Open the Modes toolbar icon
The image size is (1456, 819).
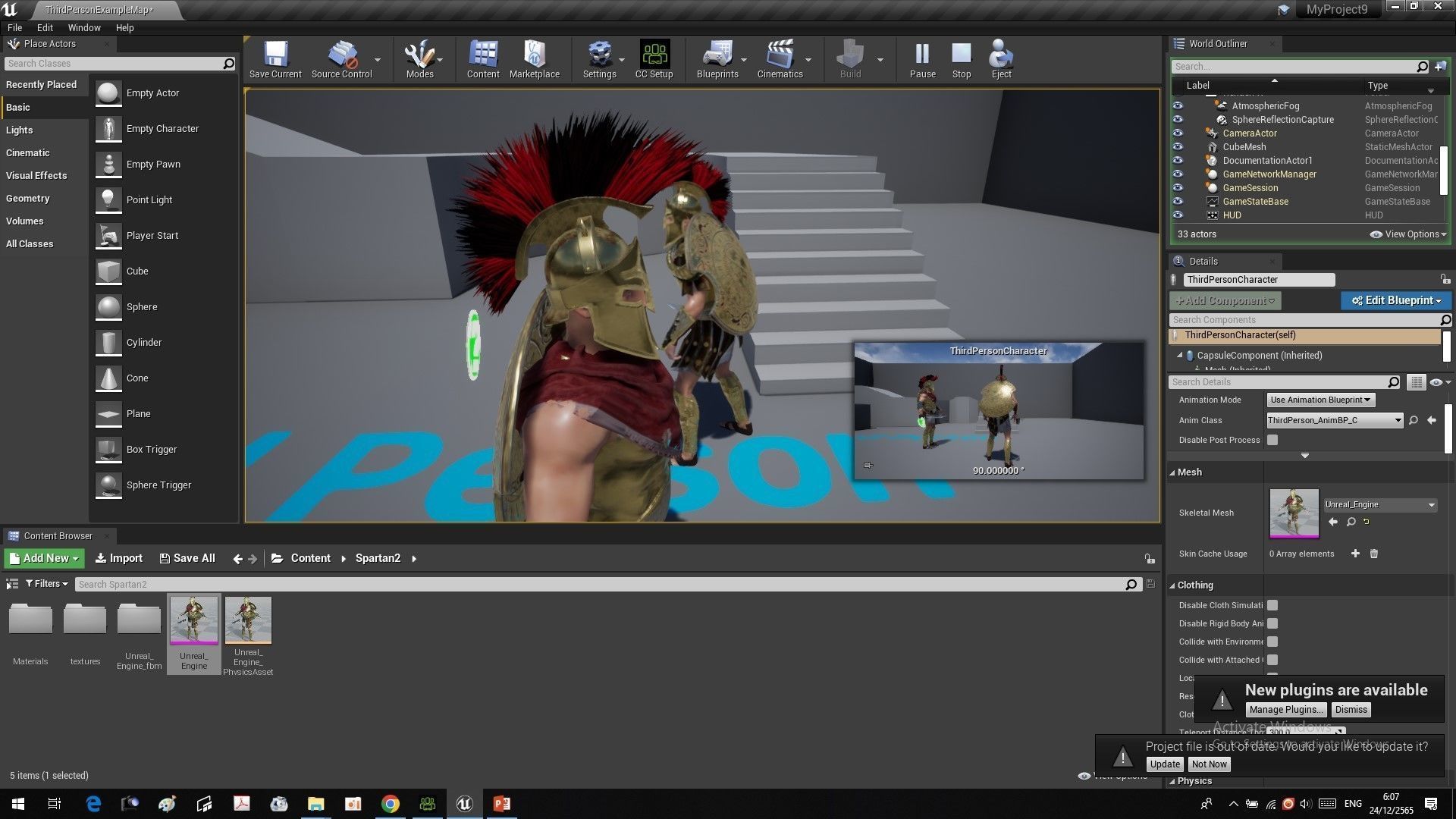[419, 59]
